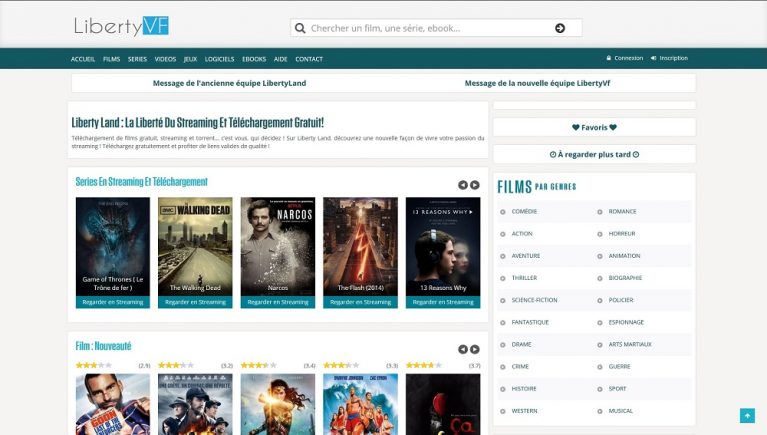The image size is (767, 435).
Task: Click Regarder en Streaming under 13 Reasons Why
Action: tap(443, 302)
